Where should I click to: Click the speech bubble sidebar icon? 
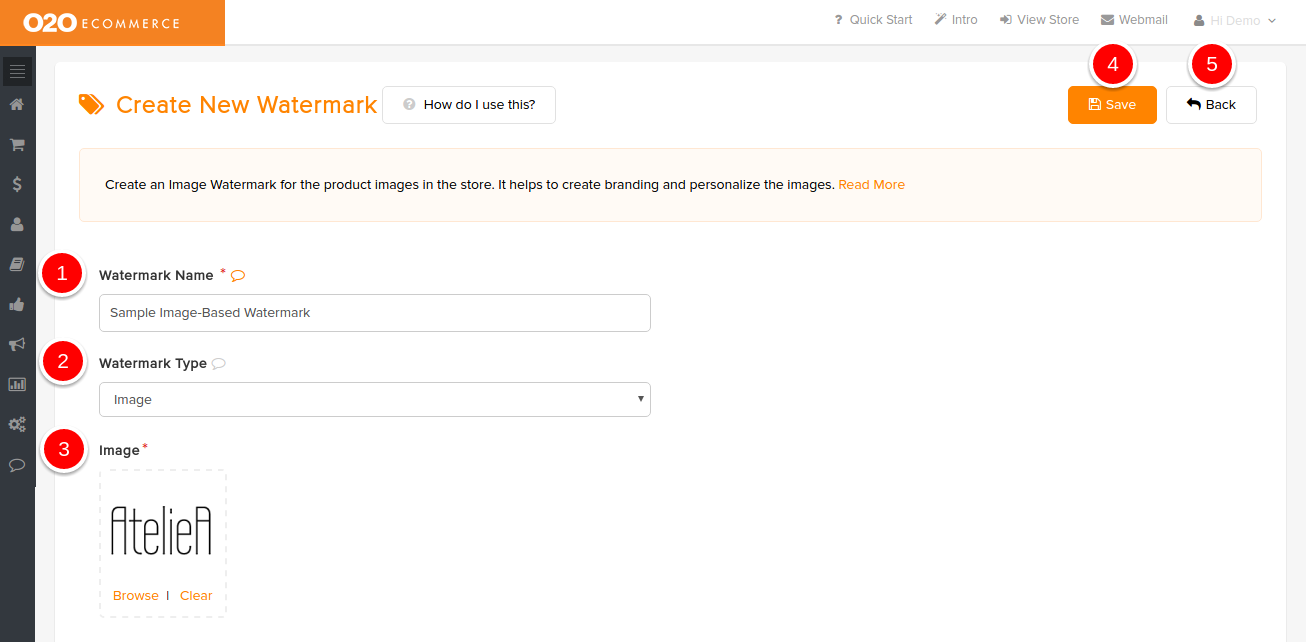click(x=17, y=464)
